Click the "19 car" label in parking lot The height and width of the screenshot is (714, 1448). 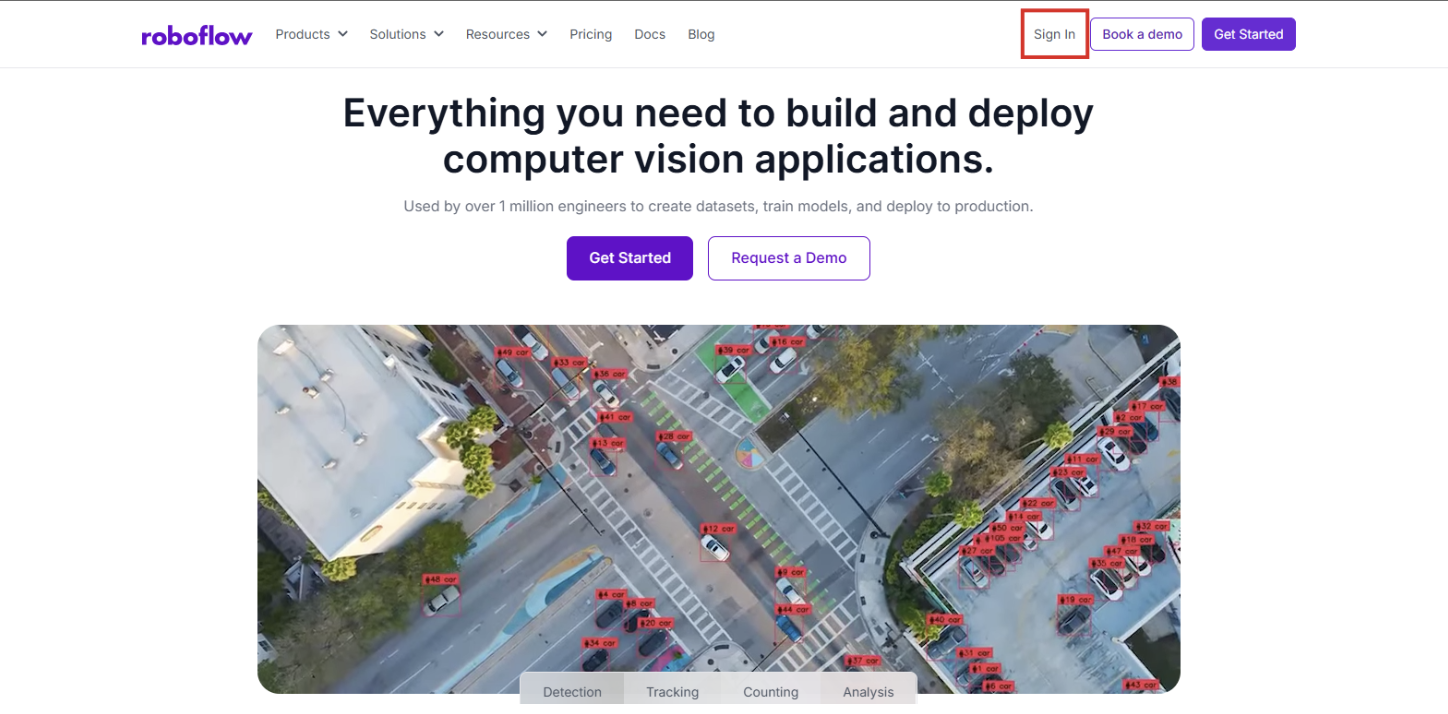pyautogui.click(x=1075, y=600)
